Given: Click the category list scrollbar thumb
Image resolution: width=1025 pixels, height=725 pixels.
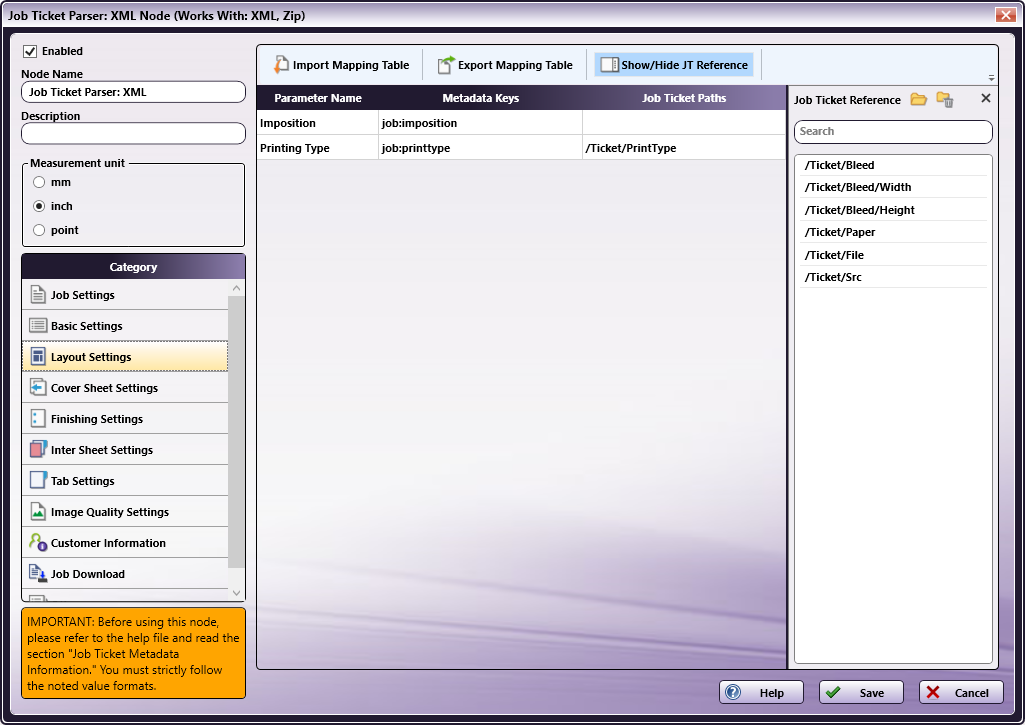Looking at the screenshot, I should pos(237,432).
